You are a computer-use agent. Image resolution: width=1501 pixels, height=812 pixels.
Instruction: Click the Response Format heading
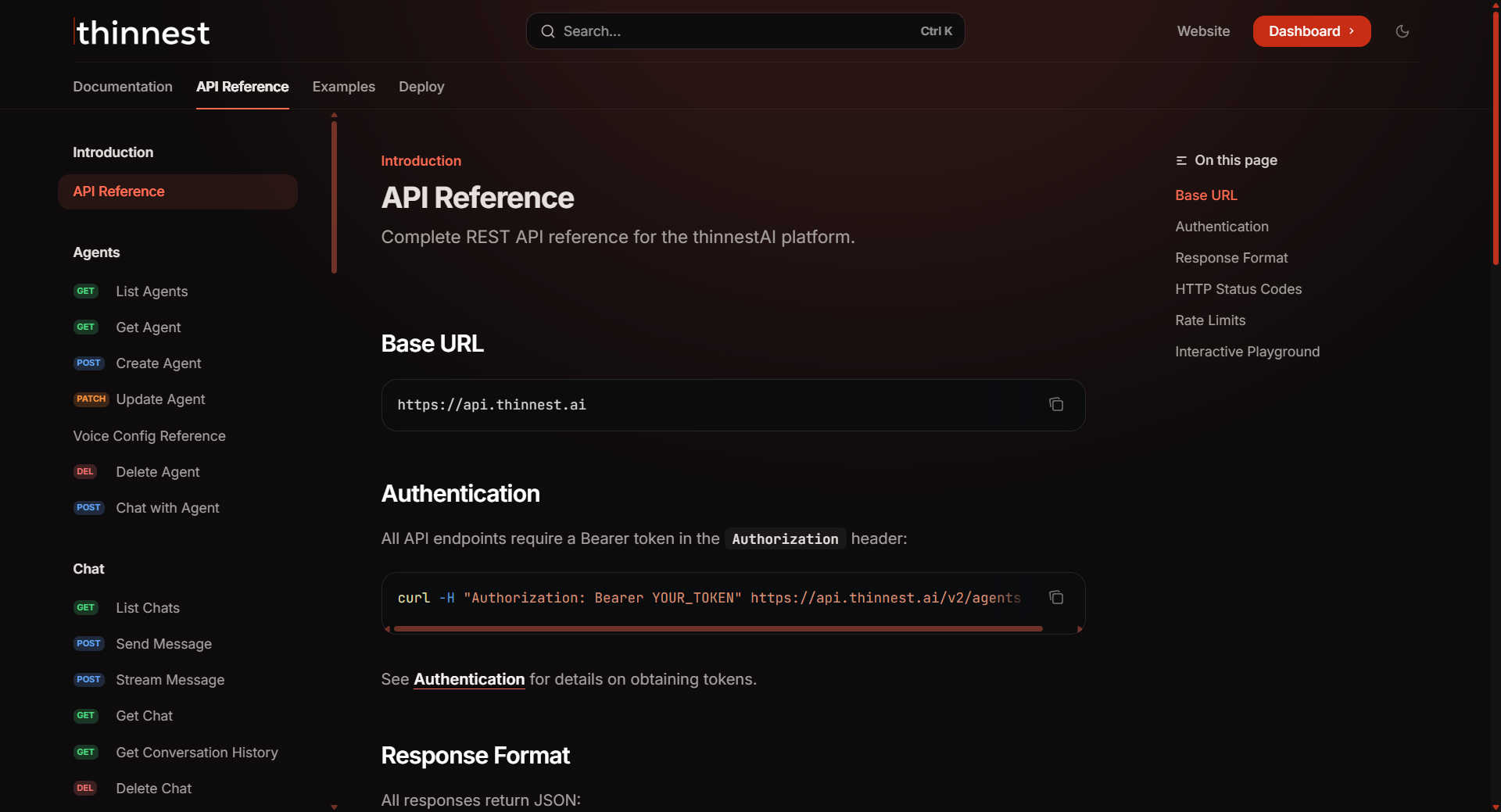point(475,756)
